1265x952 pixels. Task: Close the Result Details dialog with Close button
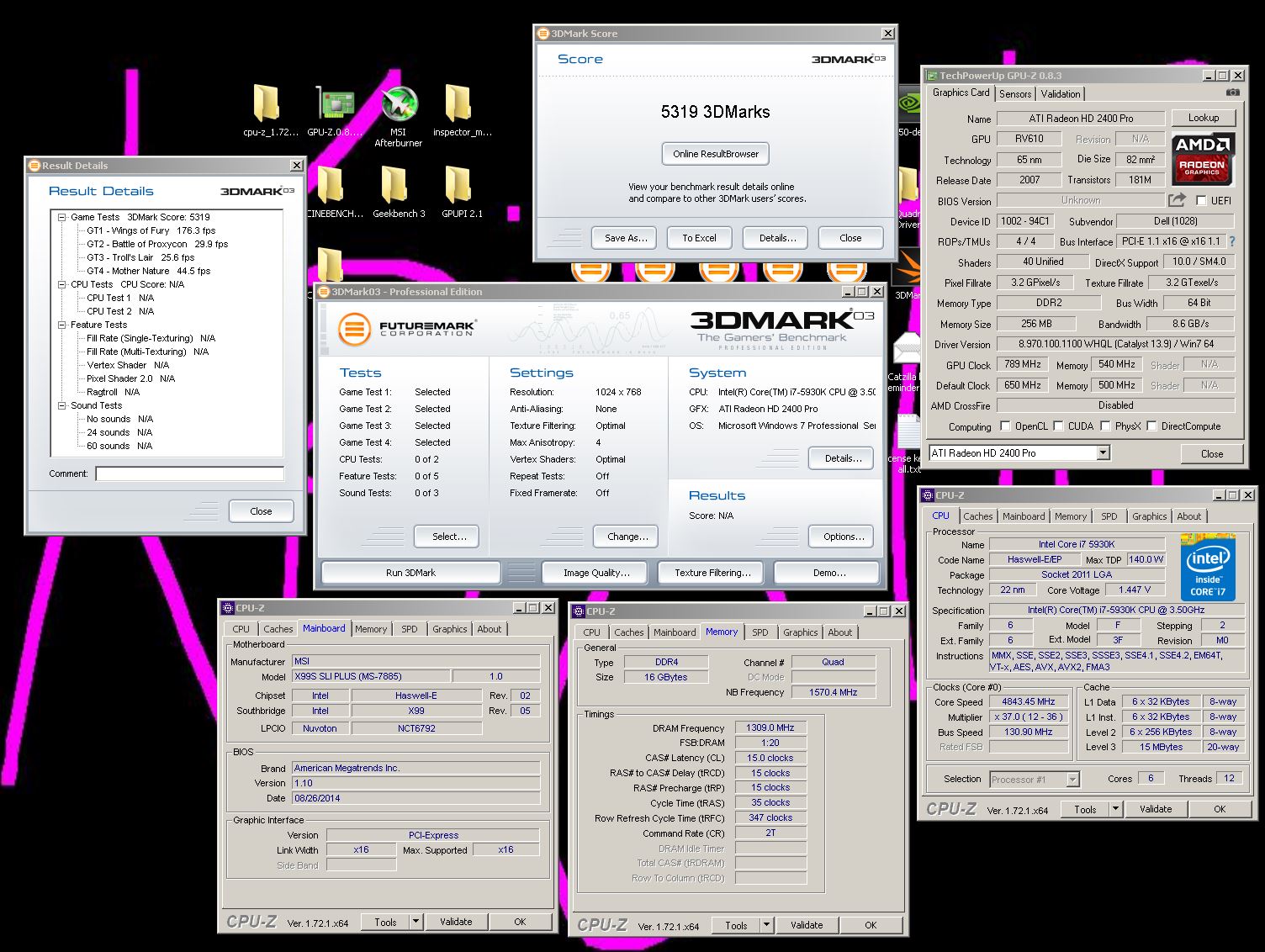click(261, 511)
